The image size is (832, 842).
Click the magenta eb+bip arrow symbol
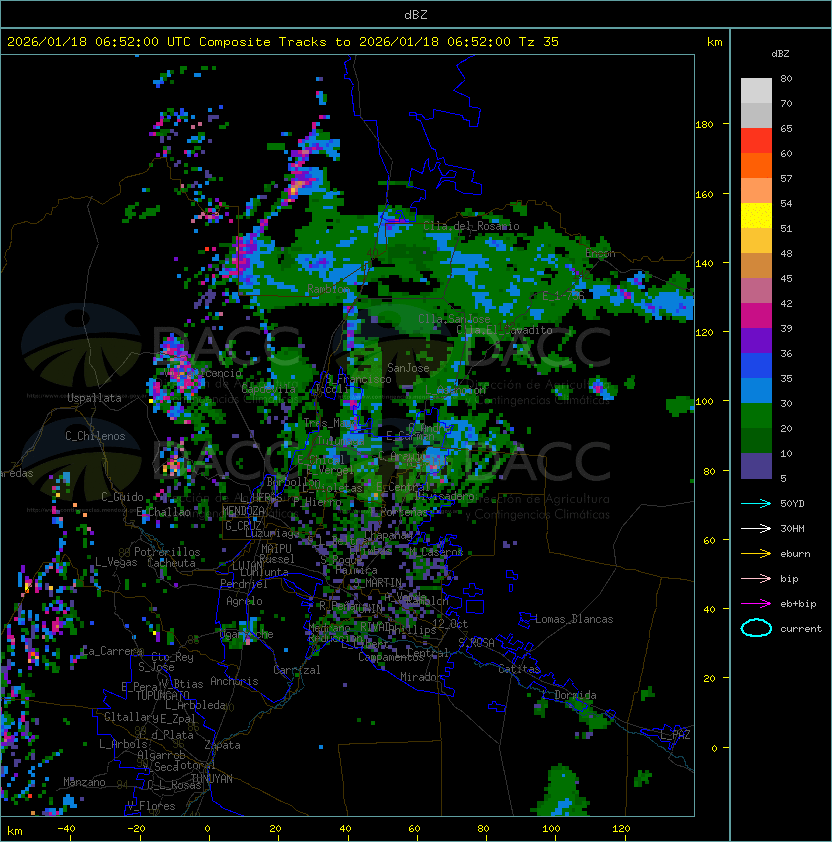(756, 604)
